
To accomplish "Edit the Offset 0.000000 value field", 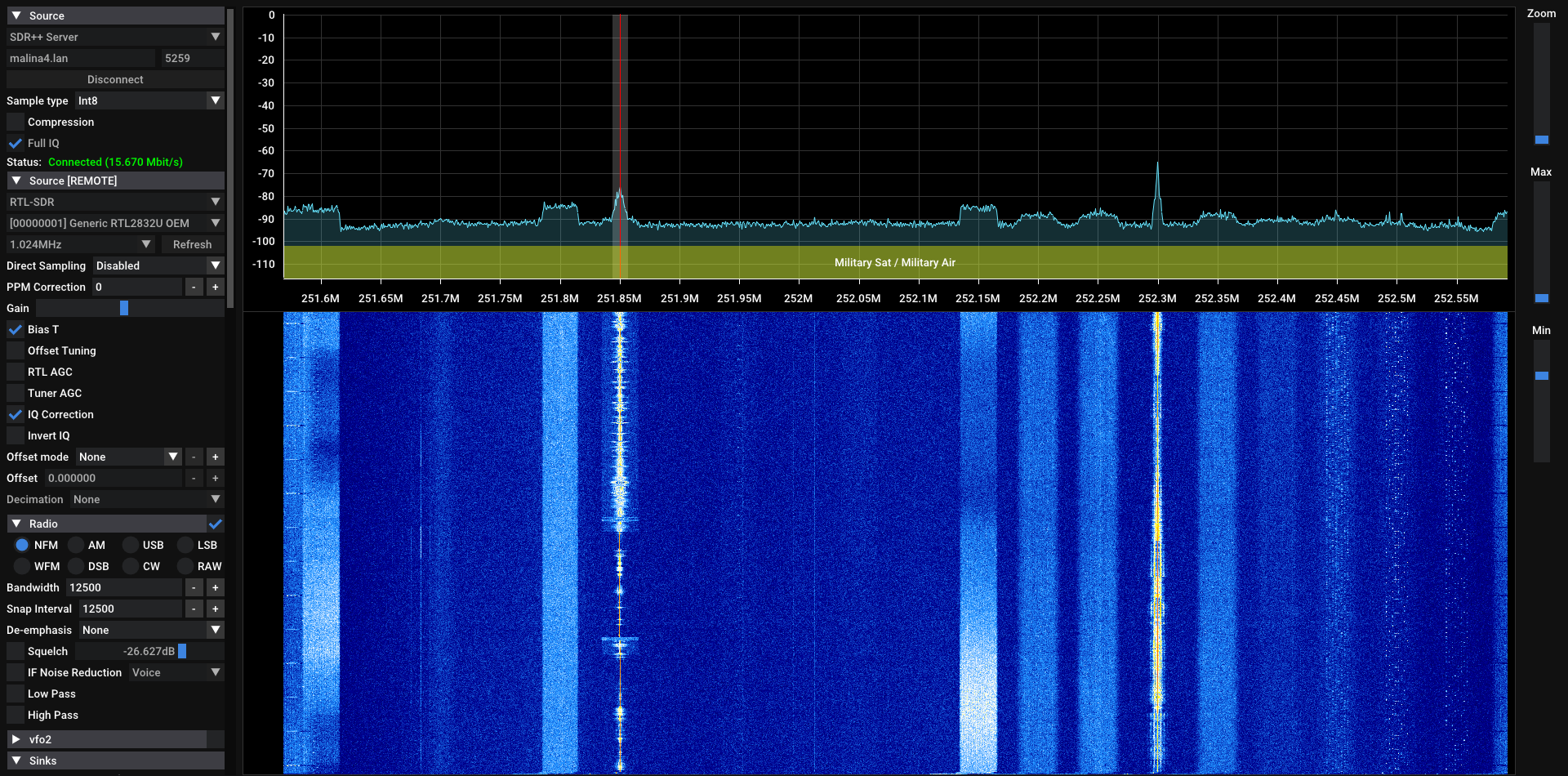I will point(113,478).
